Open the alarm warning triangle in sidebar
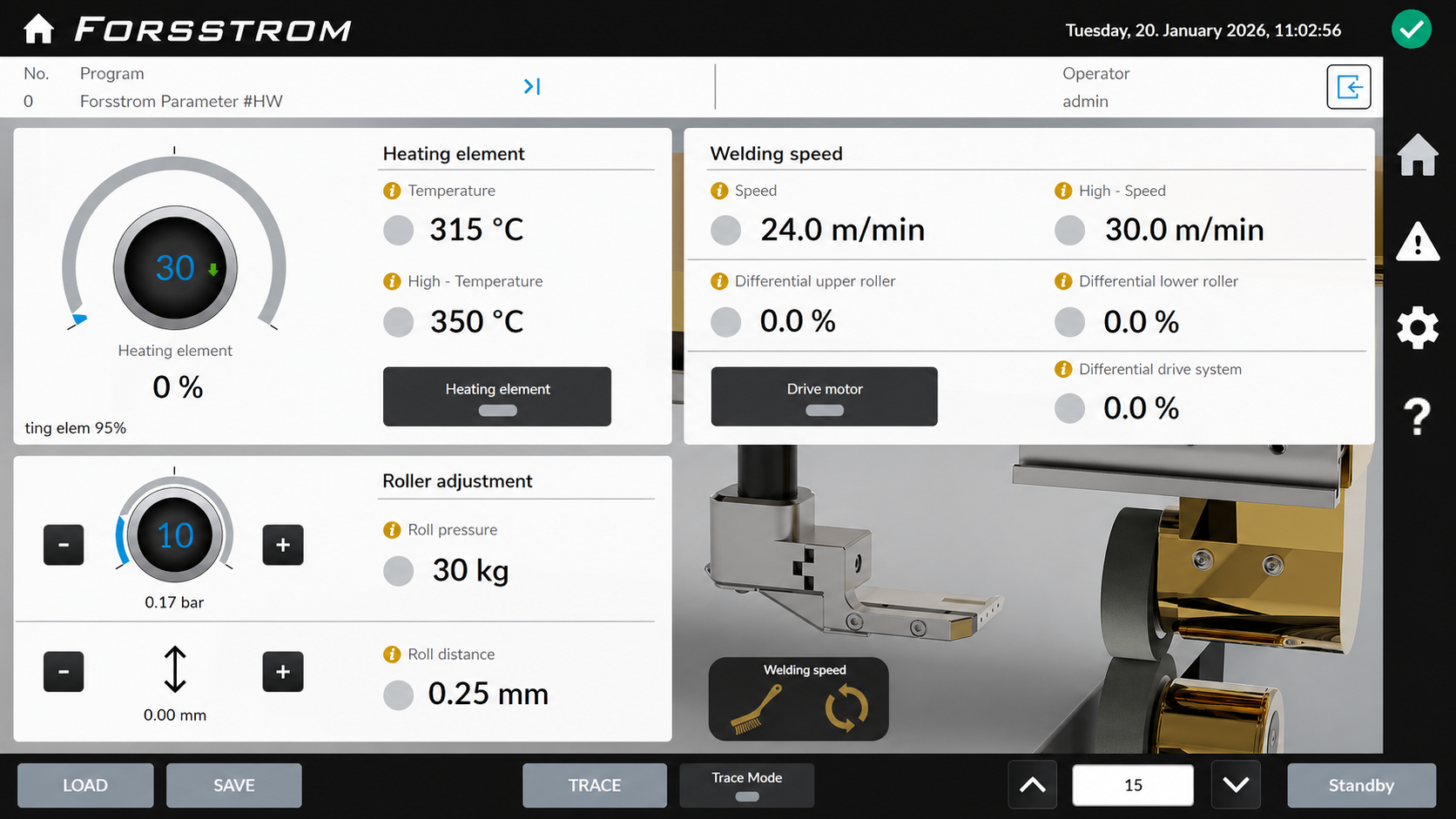 (x=1417, y=242)
